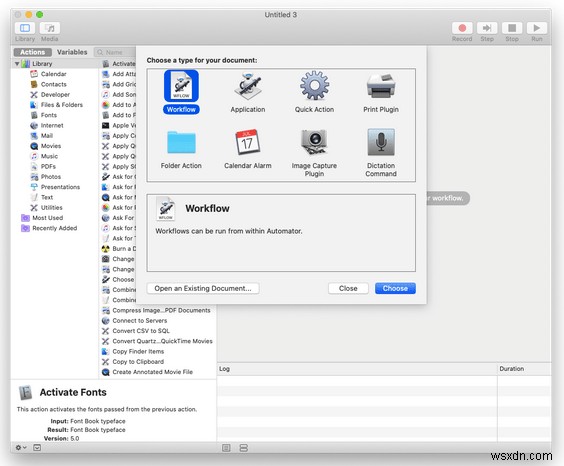Select Presentations category in library
564x466 pixels.
[60, 187]
